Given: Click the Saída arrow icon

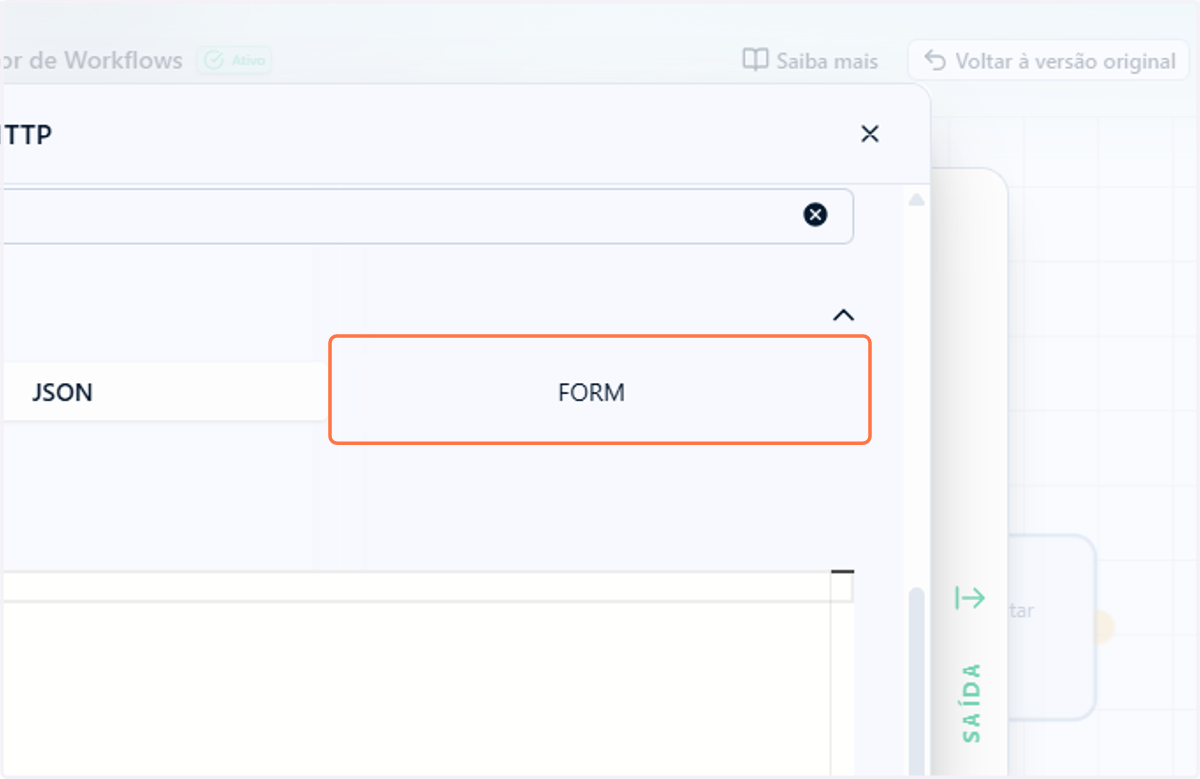Looking at the screenshot, I should (x=970, y=598).
